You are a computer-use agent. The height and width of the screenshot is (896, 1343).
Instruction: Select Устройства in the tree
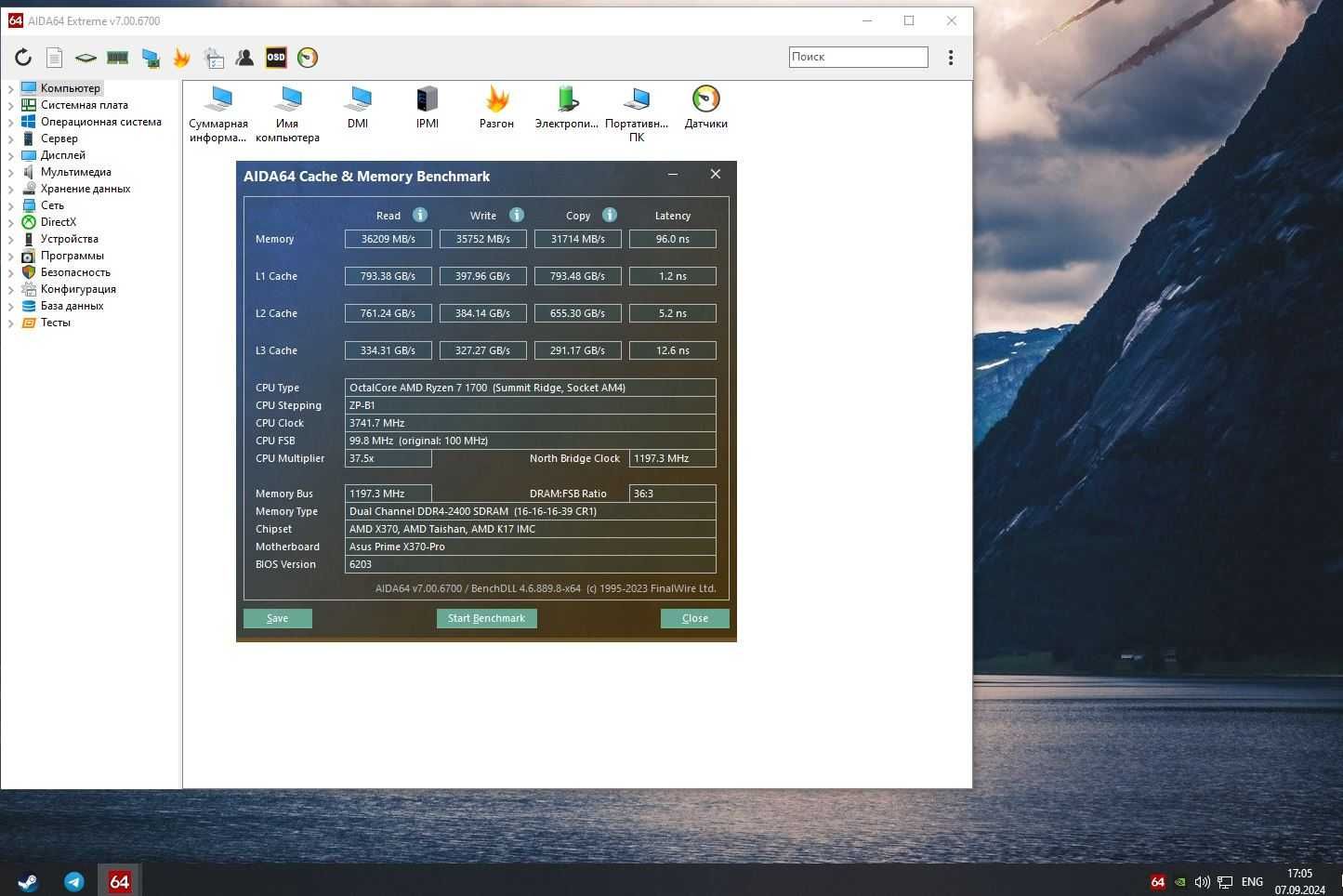(69, 239)
